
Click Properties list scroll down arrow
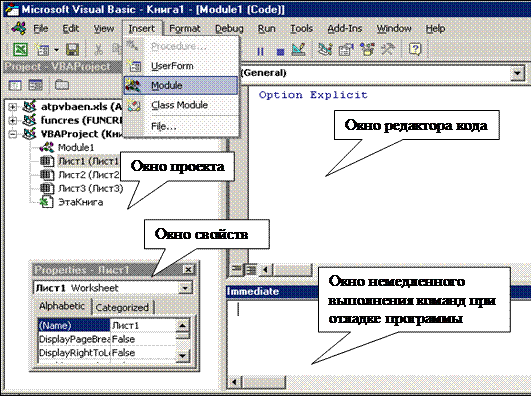183,356
